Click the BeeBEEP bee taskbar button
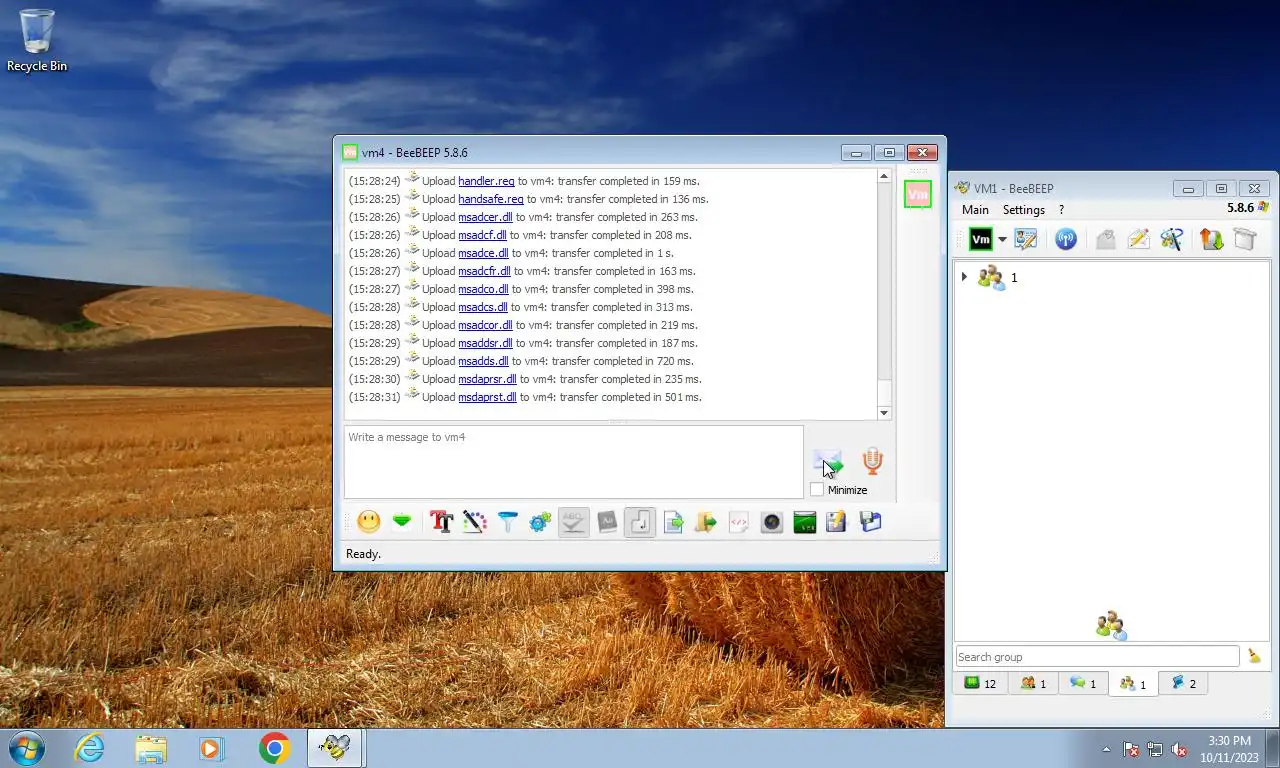This screenshot has height=768, width=1280. click(x=334, y=748)
